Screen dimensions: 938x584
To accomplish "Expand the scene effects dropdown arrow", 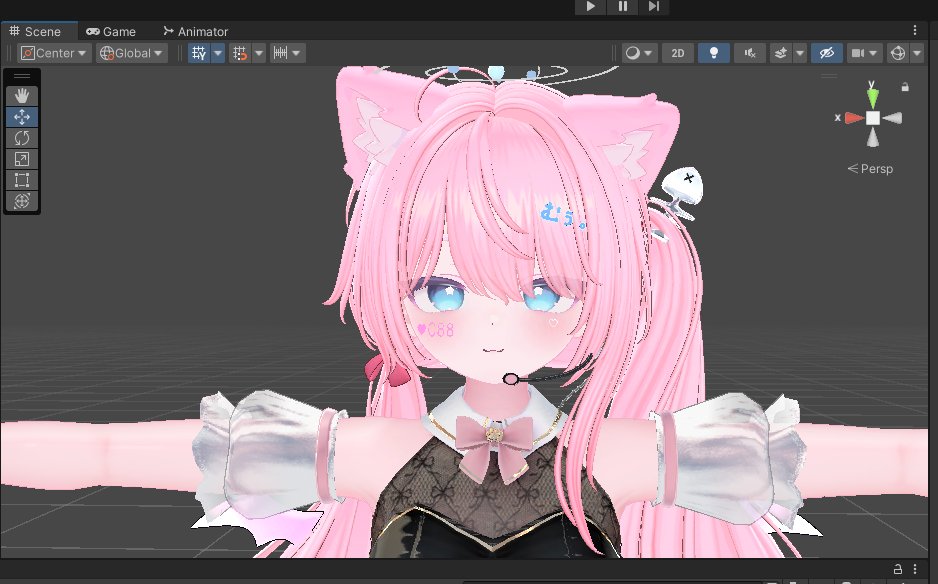I will pos(800,53).
